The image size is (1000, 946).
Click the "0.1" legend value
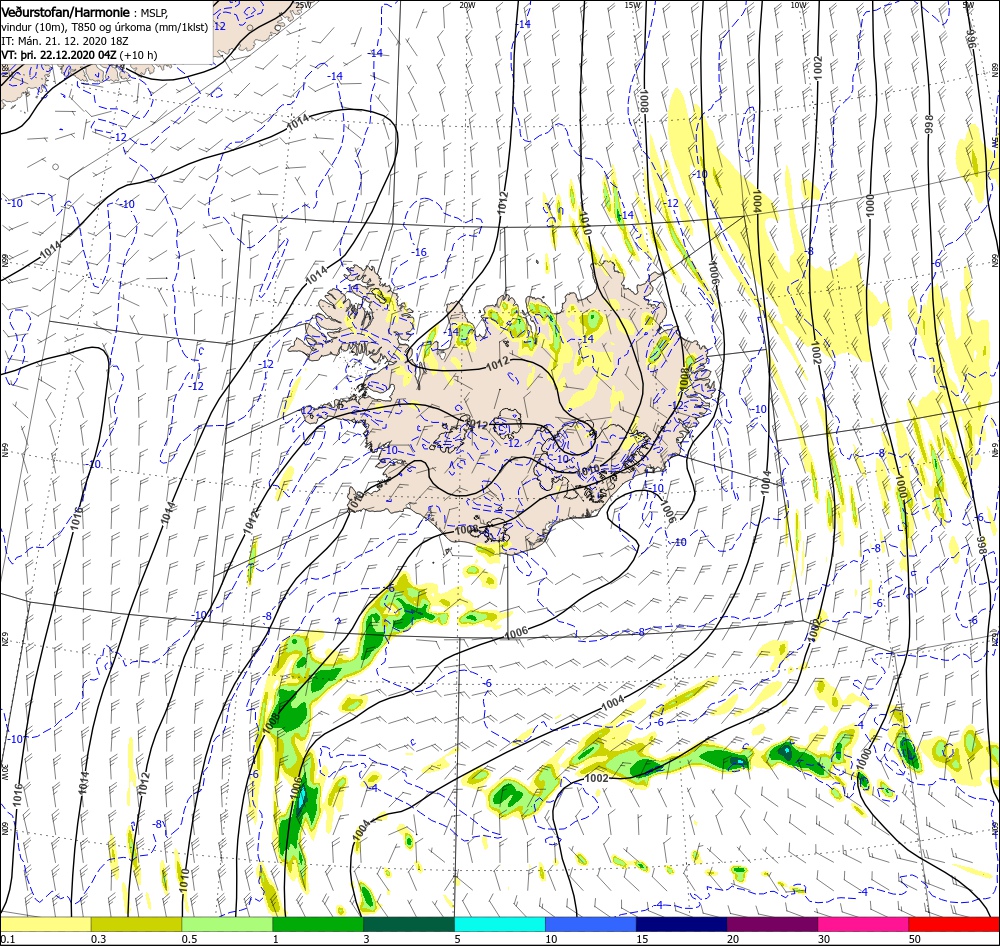coord(8,939)
